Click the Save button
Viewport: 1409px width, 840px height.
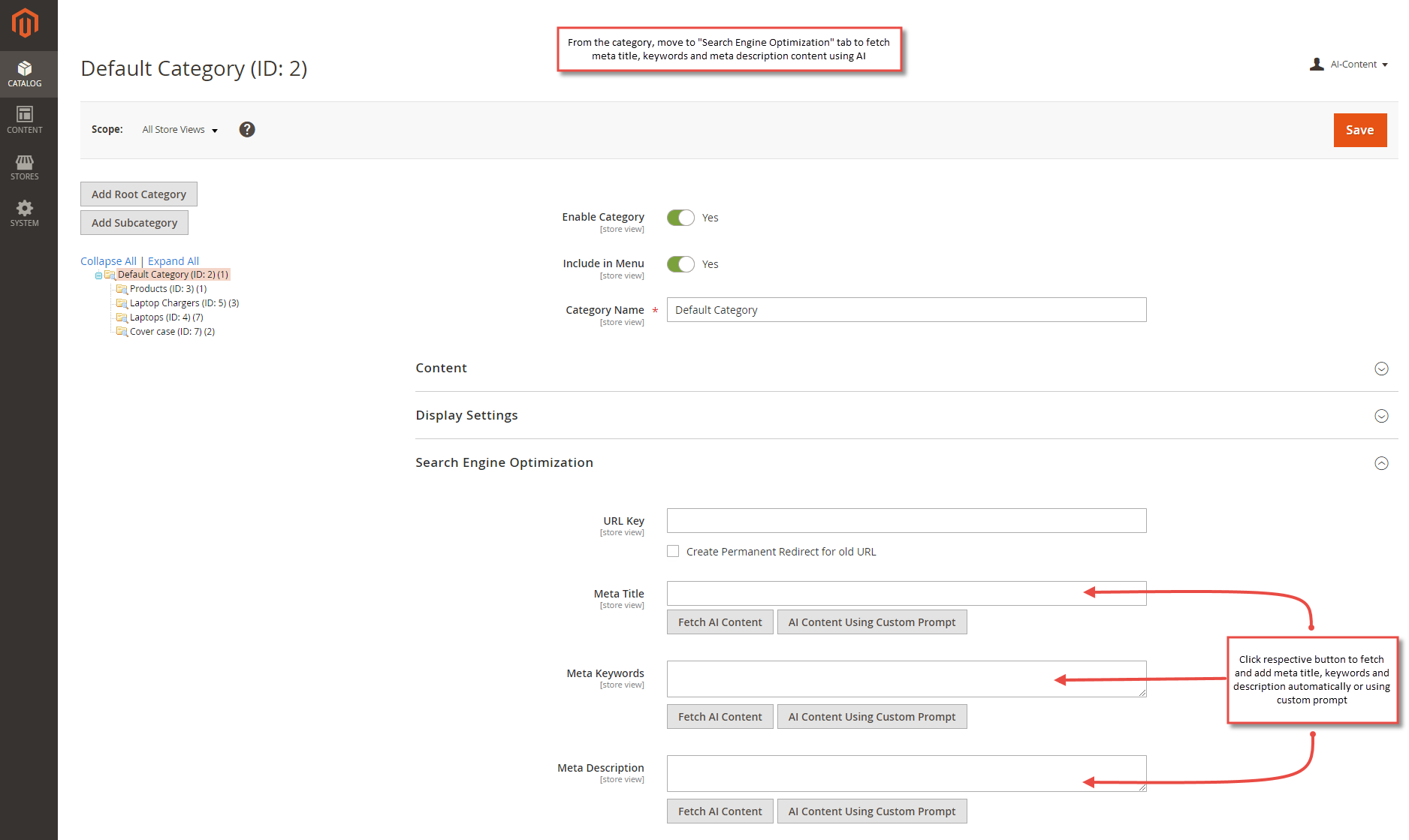(1359, 129)
